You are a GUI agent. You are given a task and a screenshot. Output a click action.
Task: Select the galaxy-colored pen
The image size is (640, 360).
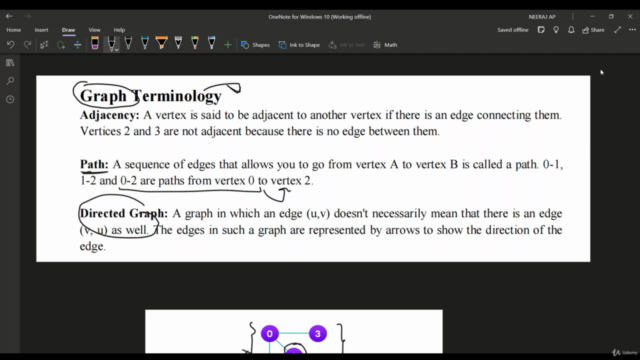click(x=211, y=43)
